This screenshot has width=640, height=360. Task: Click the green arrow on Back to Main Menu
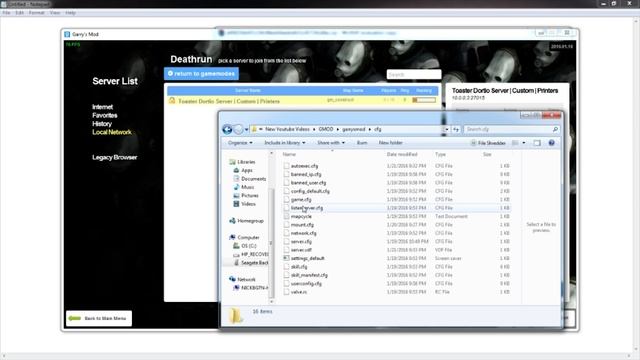75,318
